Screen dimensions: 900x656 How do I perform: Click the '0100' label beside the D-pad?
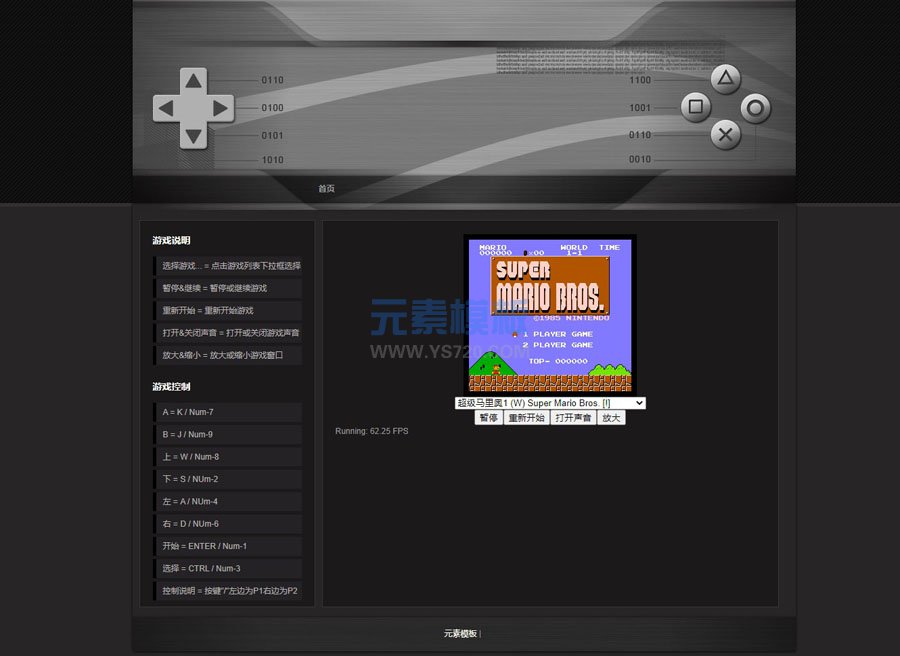(x=273, y=108)
